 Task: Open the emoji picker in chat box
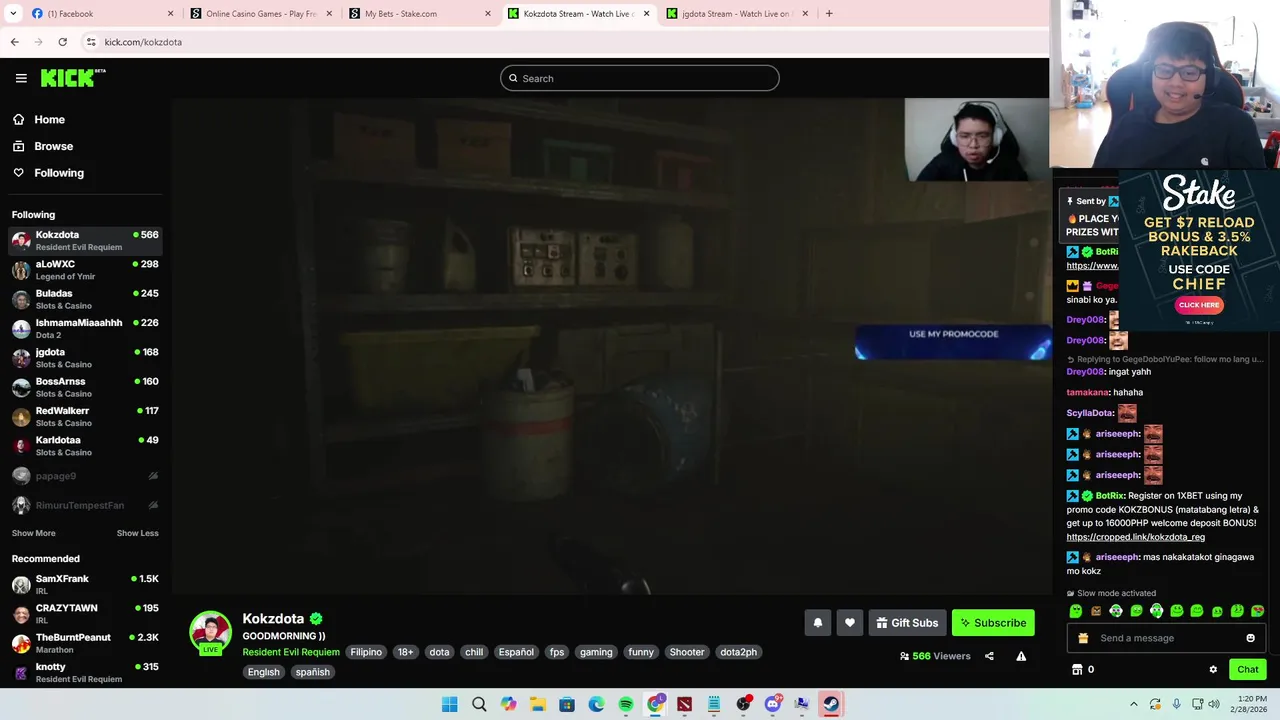click(1250, 638)
